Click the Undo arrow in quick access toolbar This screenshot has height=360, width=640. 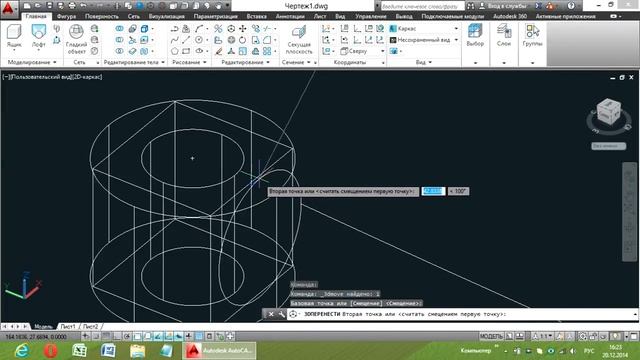pyautogui.click(x=84, y=6)
